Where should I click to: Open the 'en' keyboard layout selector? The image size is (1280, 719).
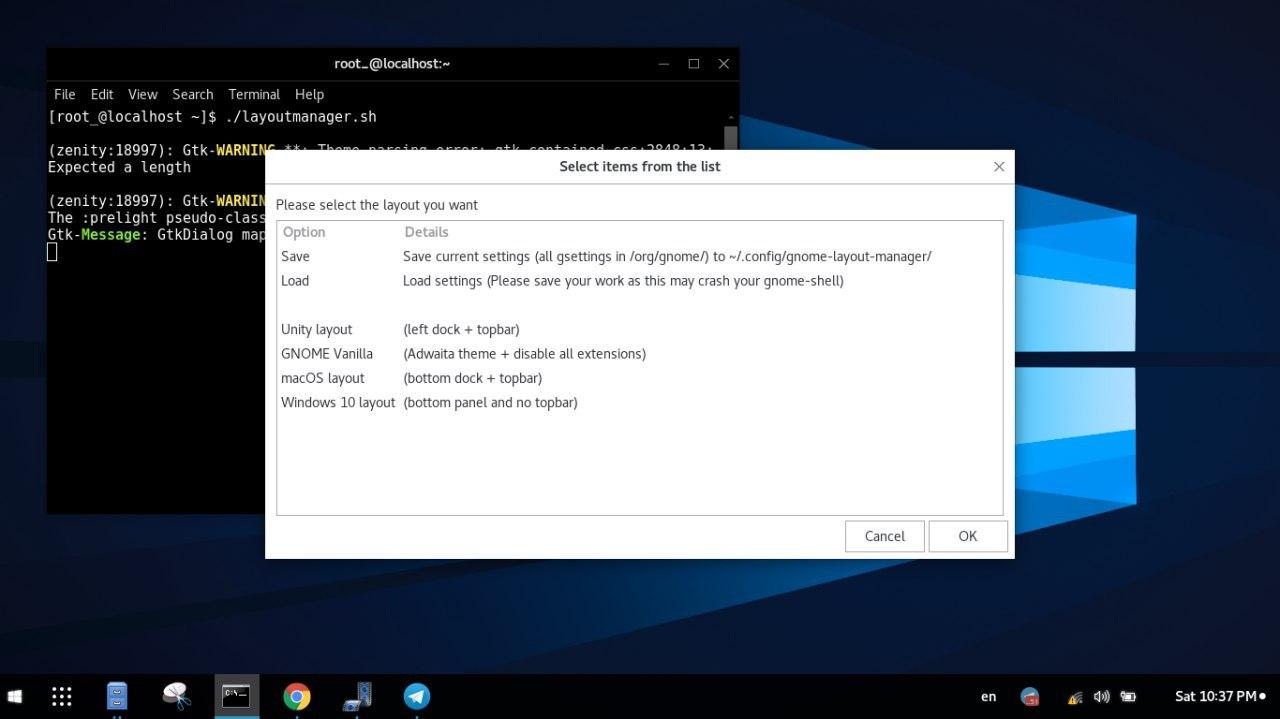coord(988,697)
